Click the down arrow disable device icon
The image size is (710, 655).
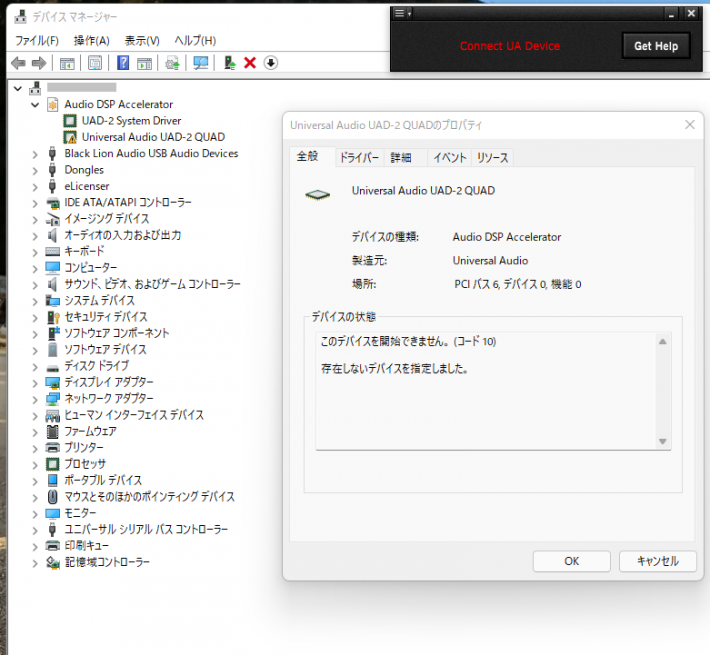point(270,63)
